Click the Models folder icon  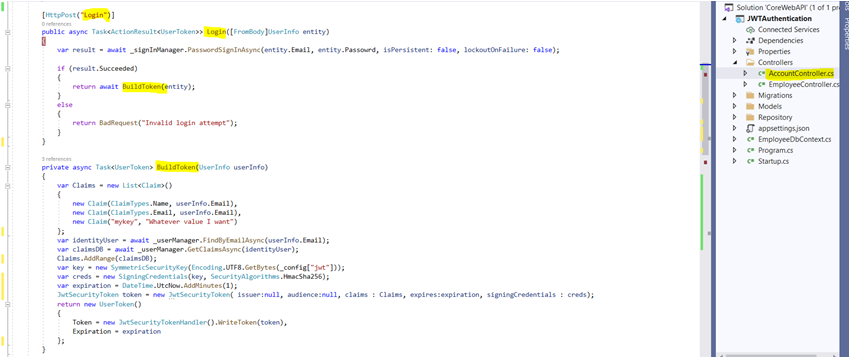pyautogui.click(x=751, y=106)
